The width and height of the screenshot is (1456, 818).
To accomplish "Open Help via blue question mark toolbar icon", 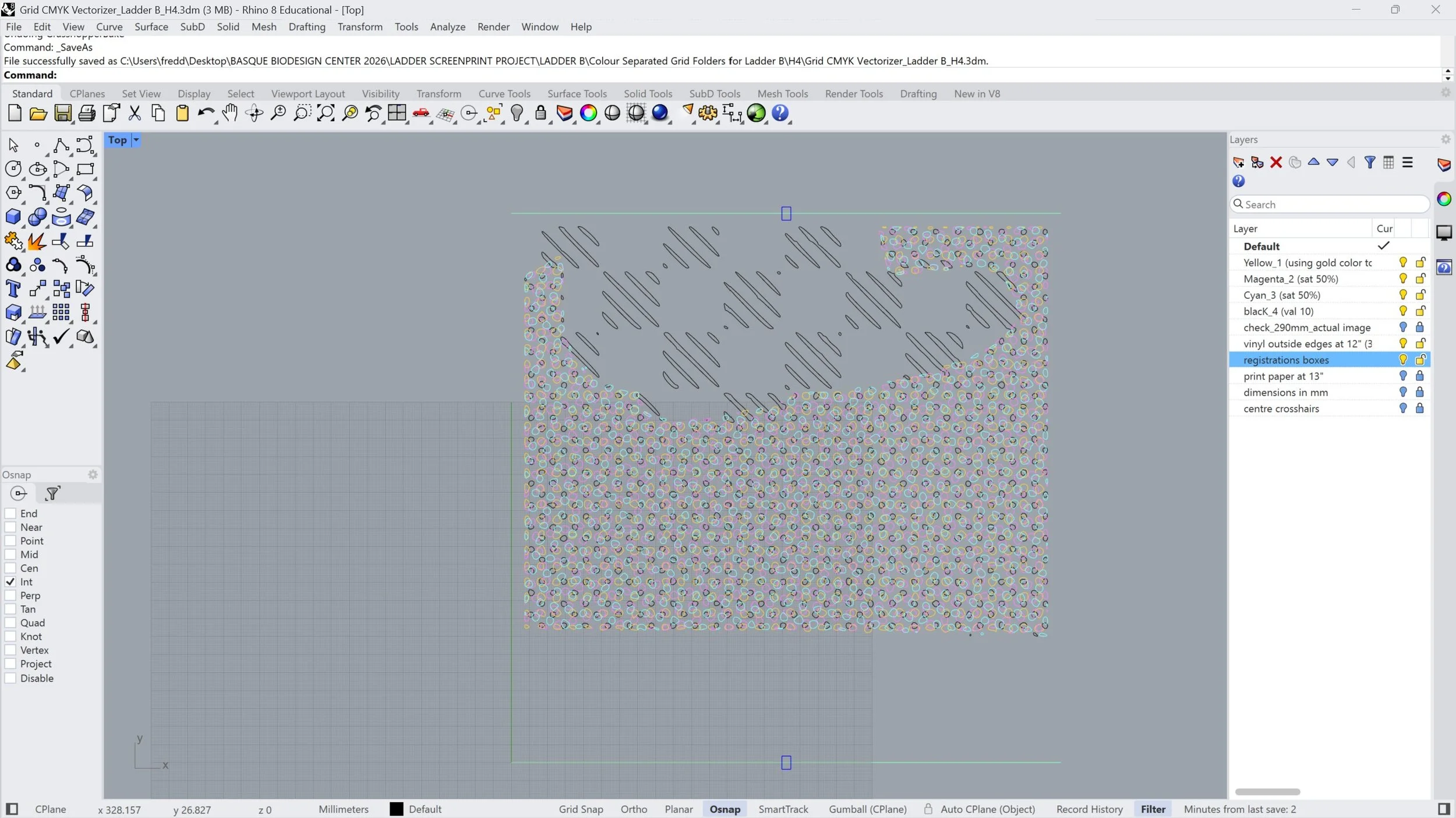I will click(780, 113).
